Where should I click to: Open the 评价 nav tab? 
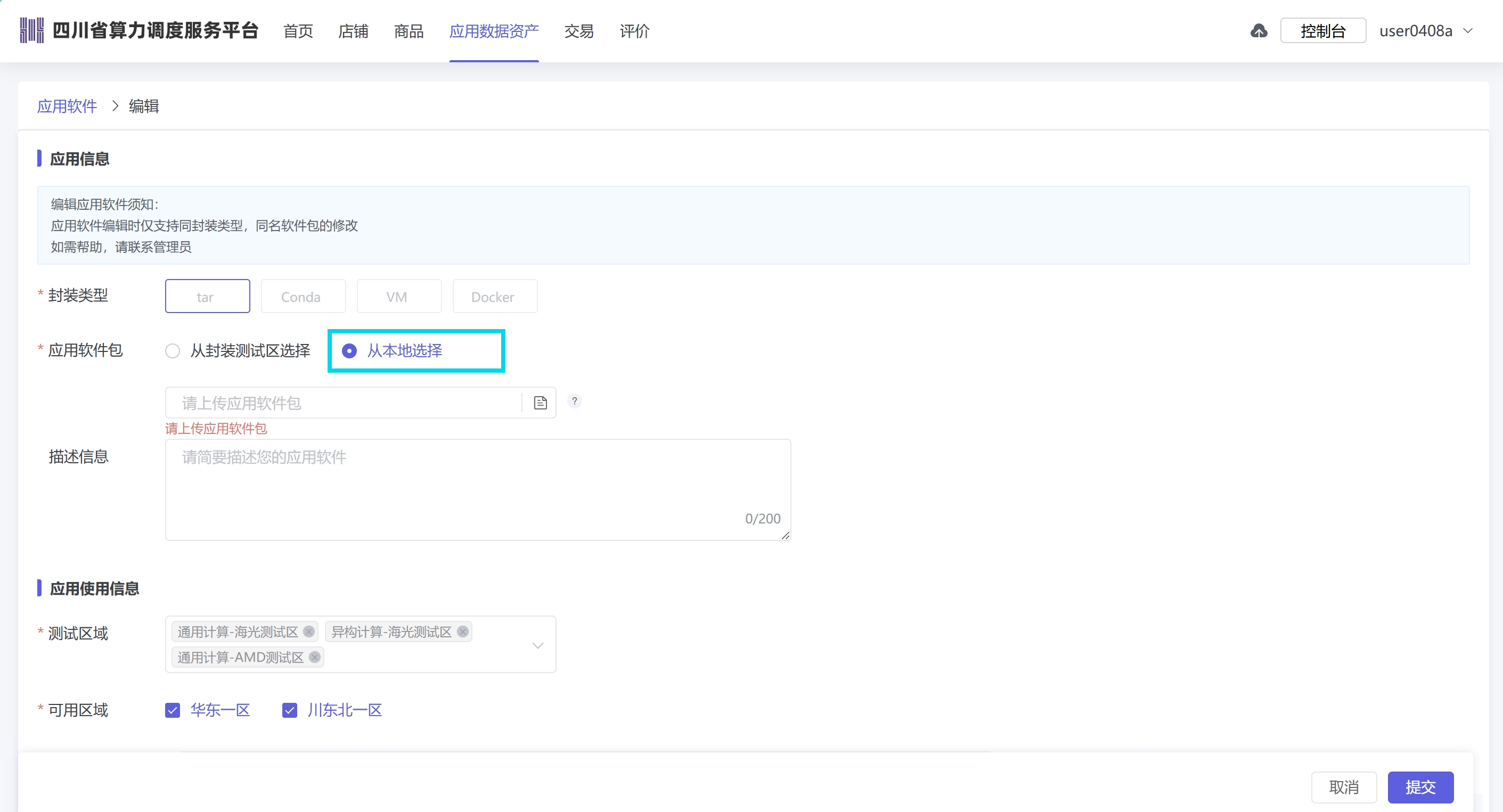[x=634, y=31]
